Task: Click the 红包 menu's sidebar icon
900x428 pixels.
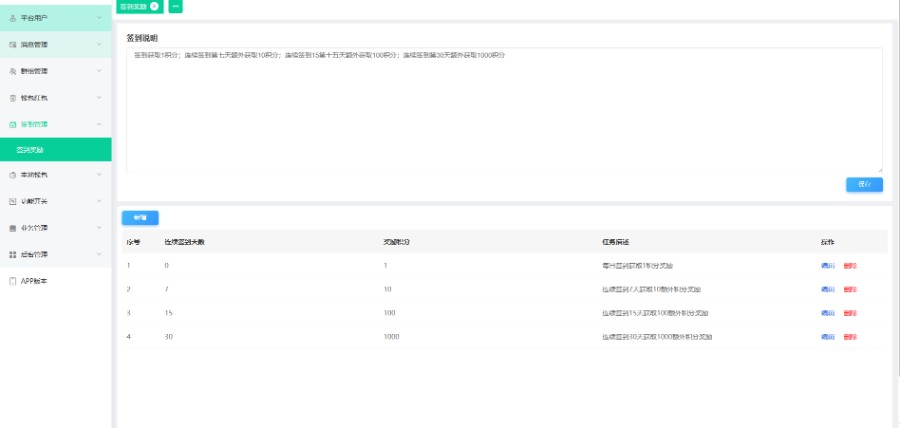Action: 13,98
